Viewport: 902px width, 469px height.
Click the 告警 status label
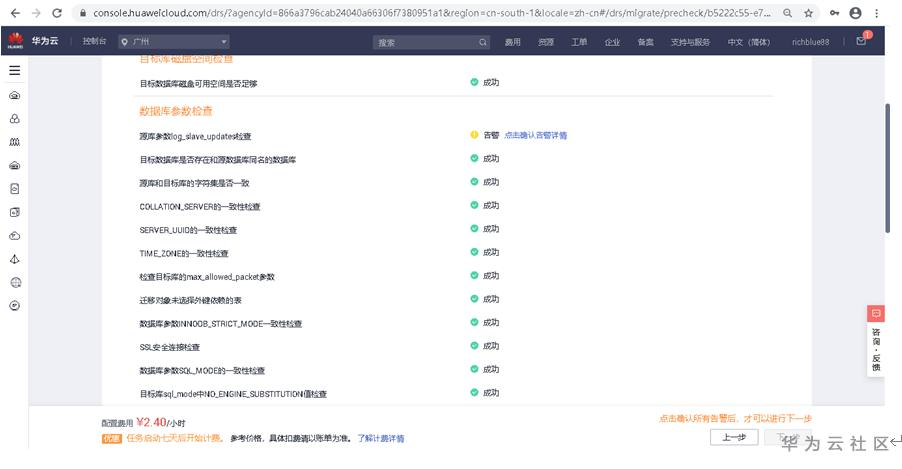pyautogui.click(x=491, y=135)
